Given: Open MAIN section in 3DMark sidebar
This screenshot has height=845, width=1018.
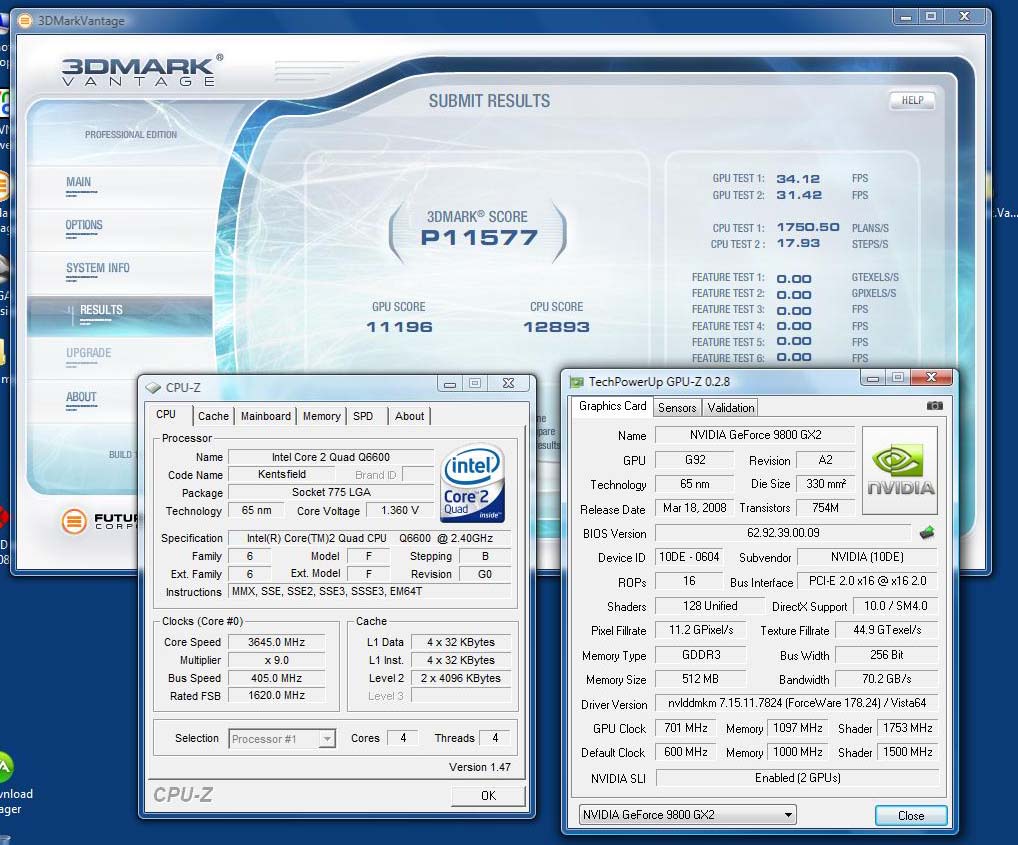Looking at the screenshot, I should click(x=79, y=182).
